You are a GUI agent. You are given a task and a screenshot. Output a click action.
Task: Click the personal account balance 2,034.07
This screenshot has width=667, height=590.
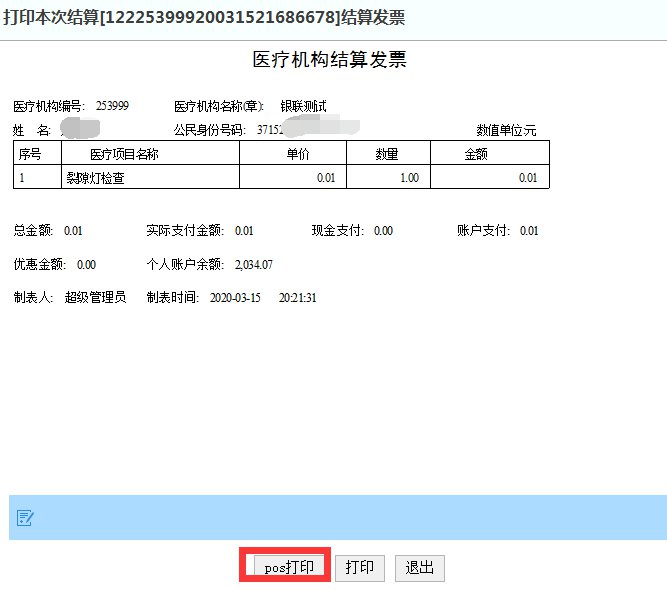coord(253,265)
